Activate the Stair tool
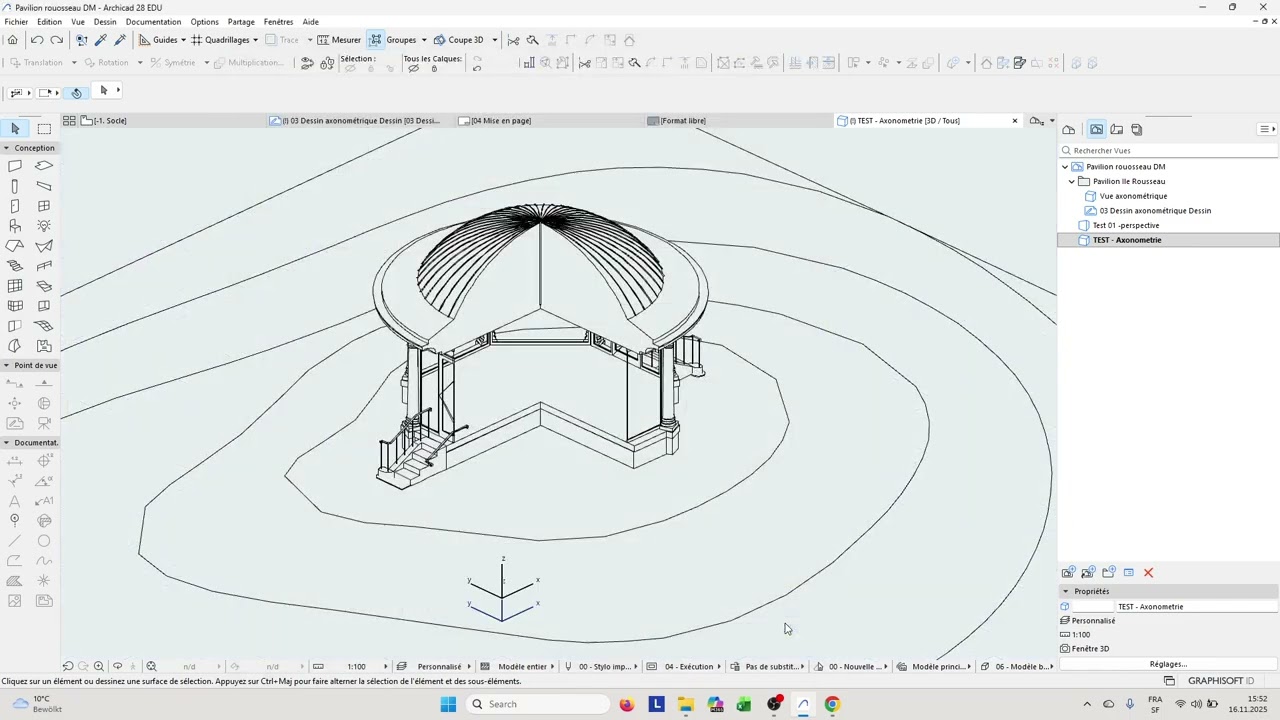1280x720 pixels. pos(15,266)
